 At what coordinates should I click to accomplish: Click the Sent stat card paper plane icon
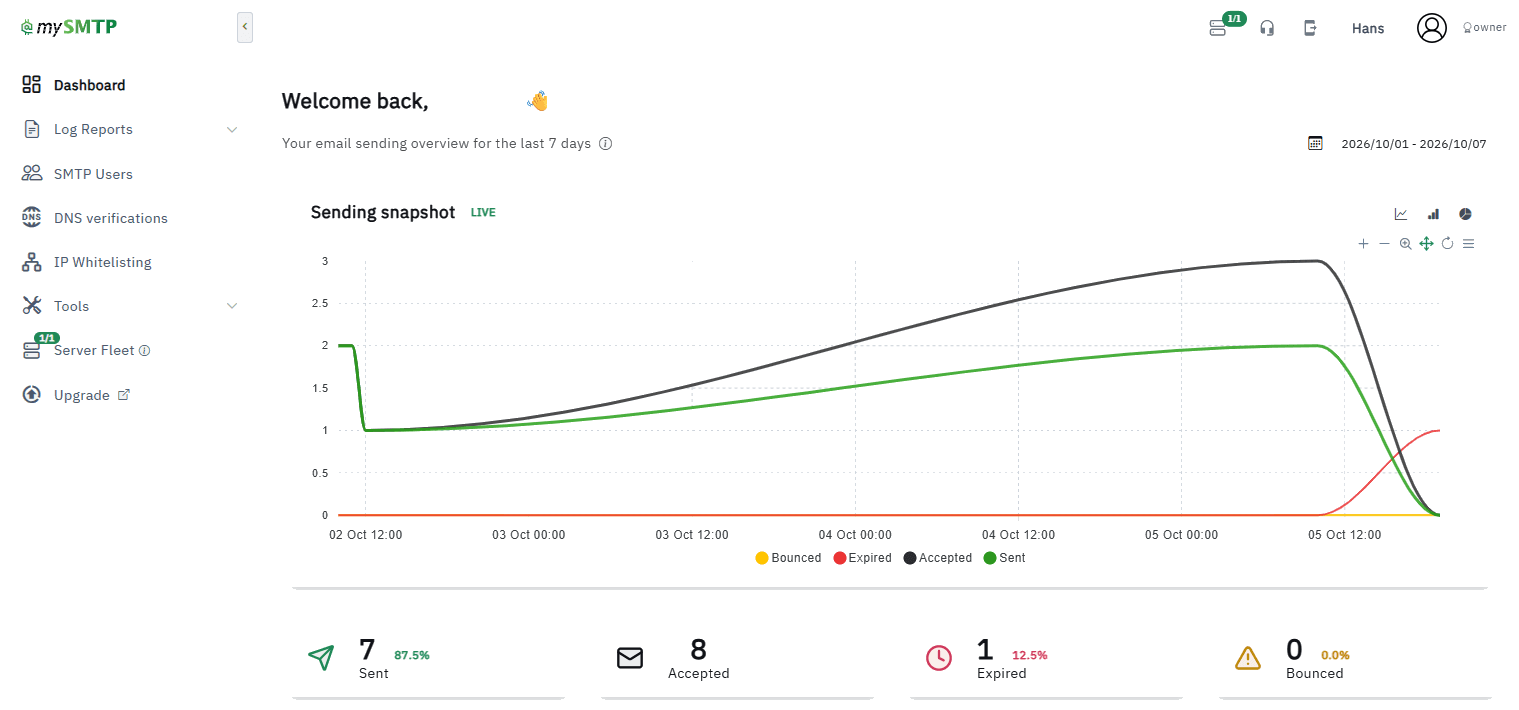pyautogui.click(x=321, y=657)
